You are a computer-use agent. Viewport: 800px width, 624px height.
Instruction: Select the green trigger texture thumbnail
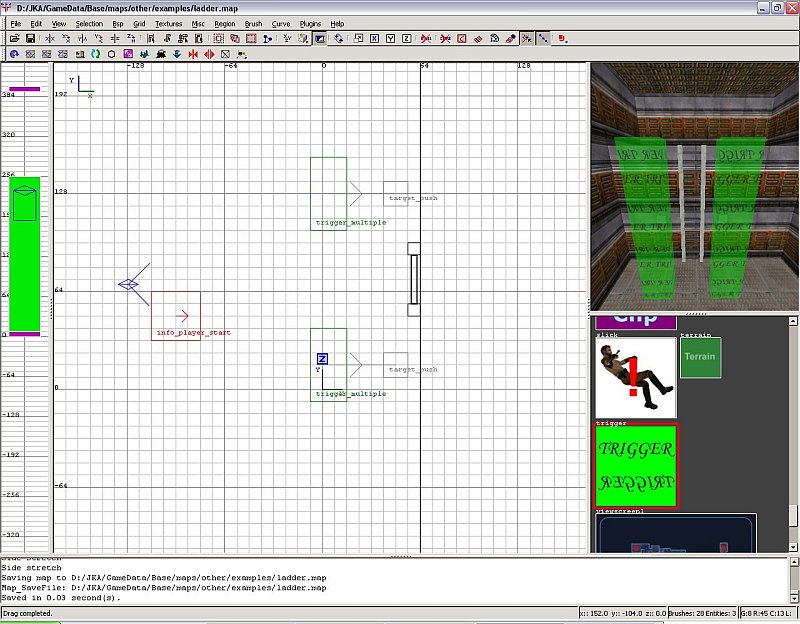coord(637,466)
